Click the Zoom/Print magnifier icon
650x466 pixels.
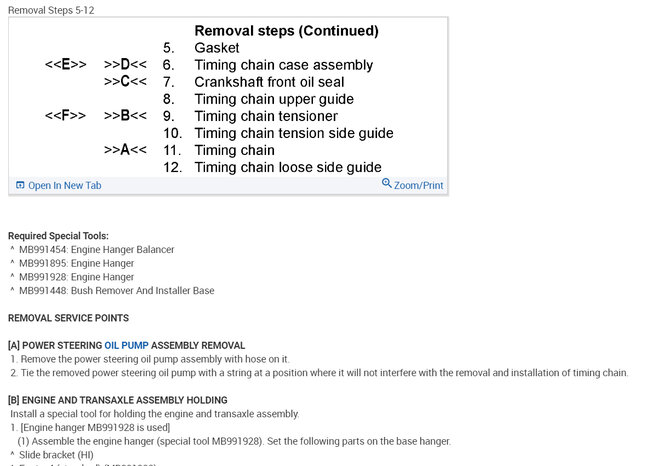(387, 184)
